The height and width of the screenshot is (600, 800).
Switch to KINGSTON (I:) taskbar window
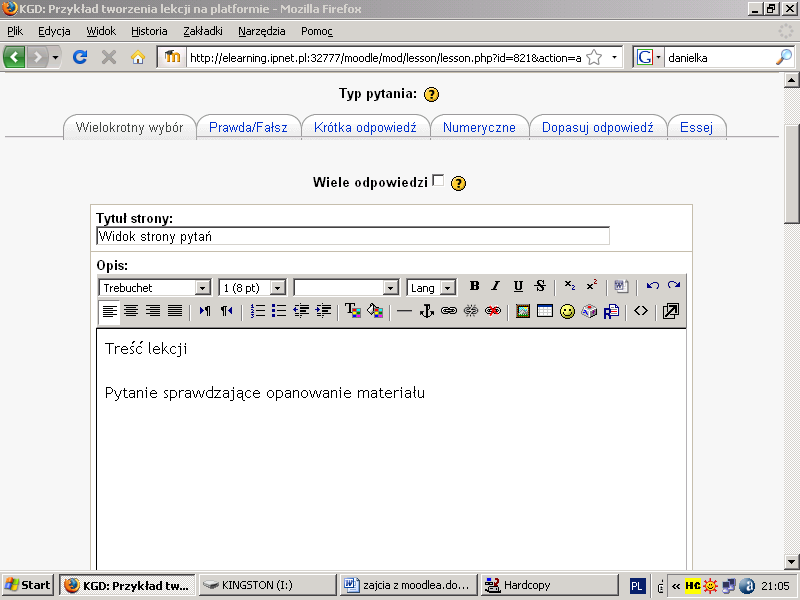click(x=267, y=585)
